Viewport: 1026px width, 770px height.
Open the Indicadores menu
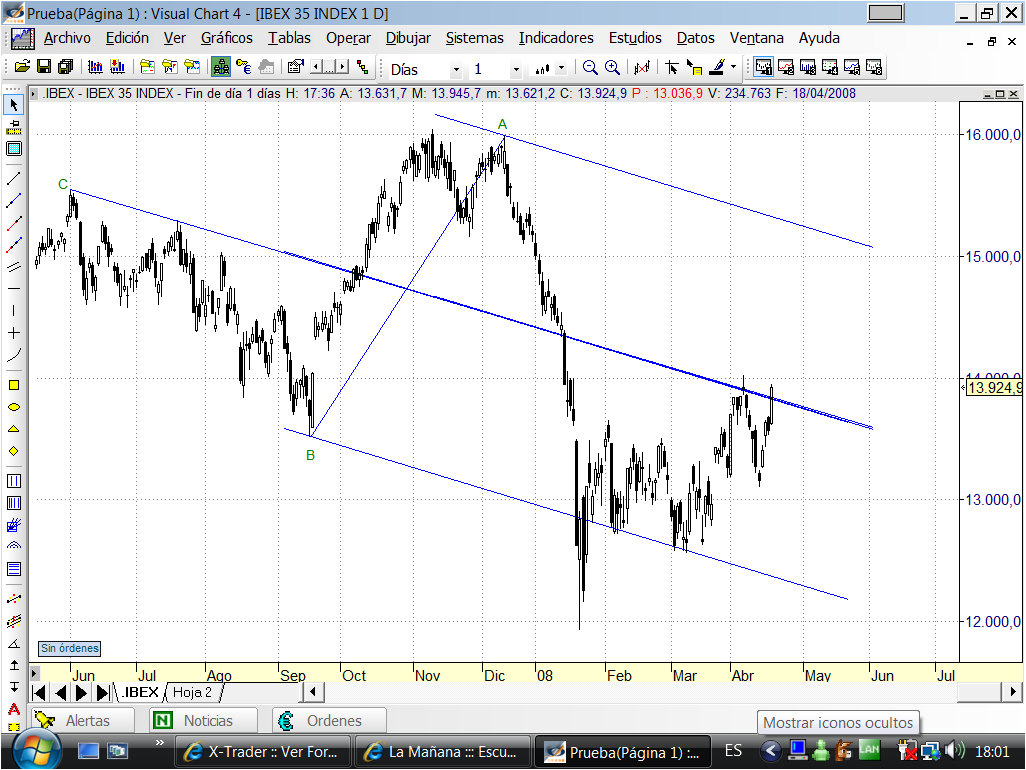click(x=556, y=38)
